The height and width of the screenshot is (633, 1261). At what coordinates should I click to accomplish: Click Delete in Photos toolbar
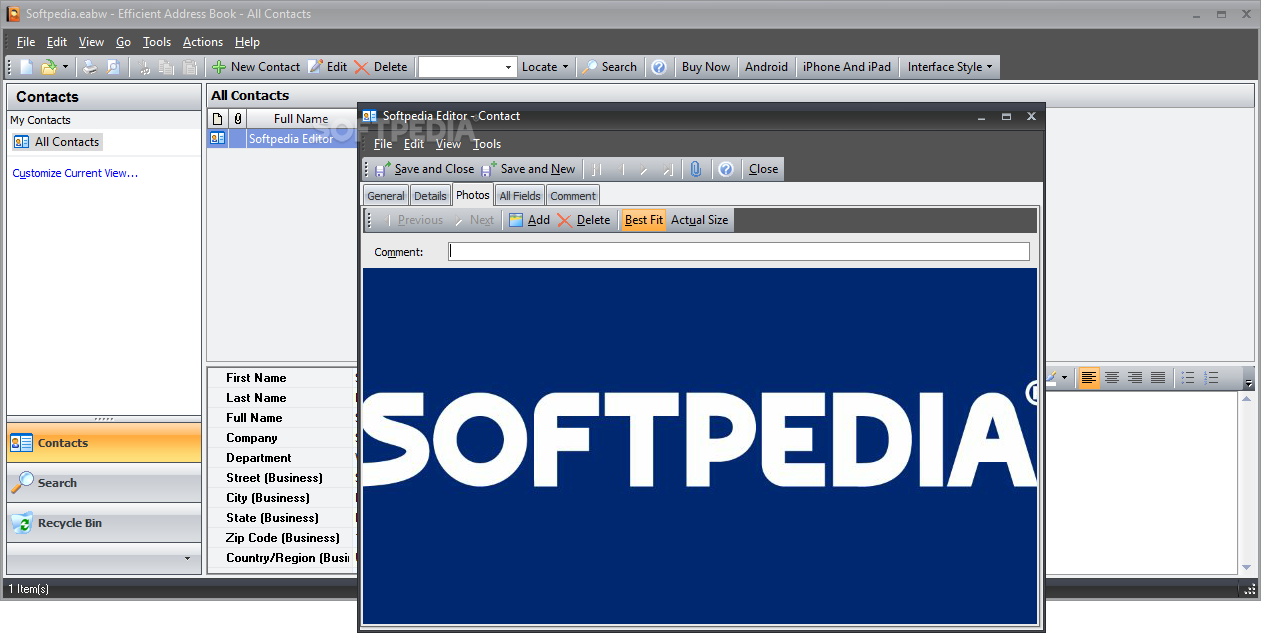point(583,220)
